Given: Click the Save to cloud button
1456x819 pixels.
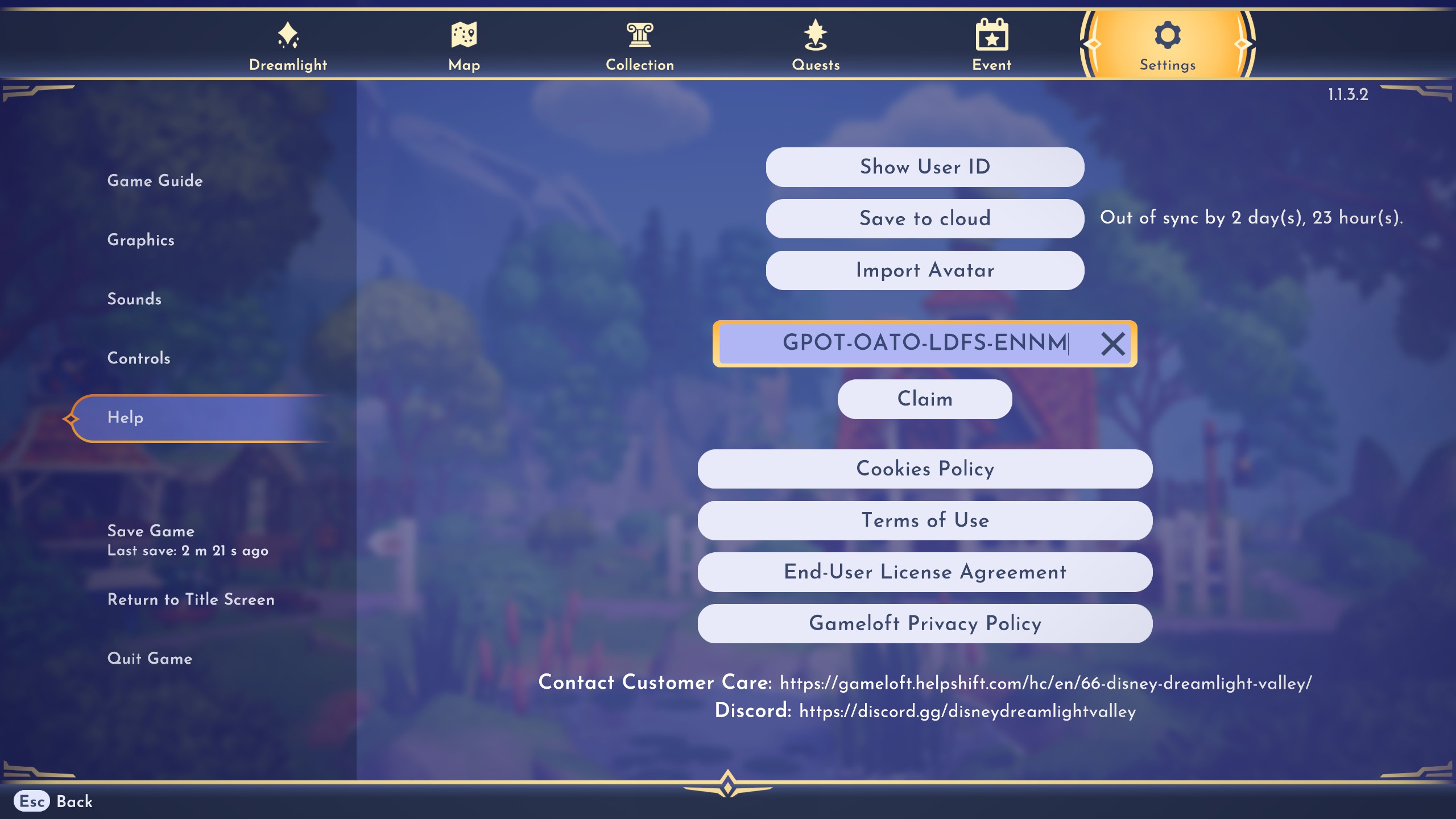Looking at the screenshot, I should click(925, 218).
